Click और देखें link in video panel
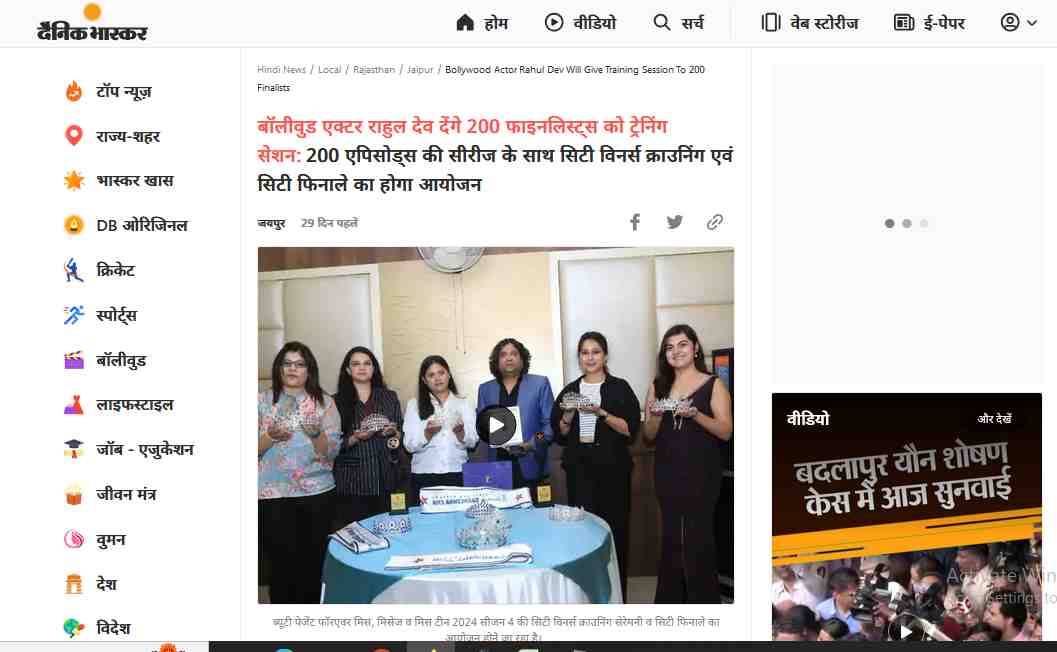 coord(994,419)
